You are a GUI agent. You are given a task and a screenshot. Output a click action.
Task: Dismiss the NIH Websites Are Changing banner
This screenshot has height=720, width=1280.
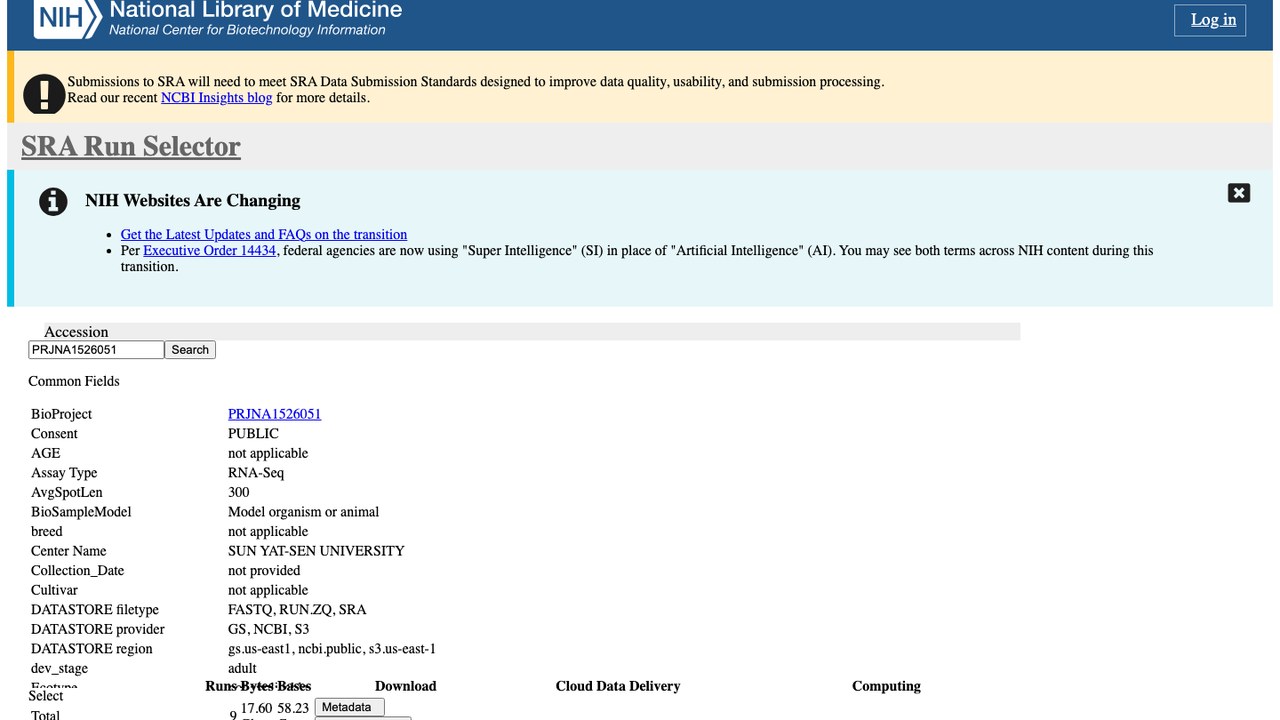pyautogui.click(x=1239, y=193)
